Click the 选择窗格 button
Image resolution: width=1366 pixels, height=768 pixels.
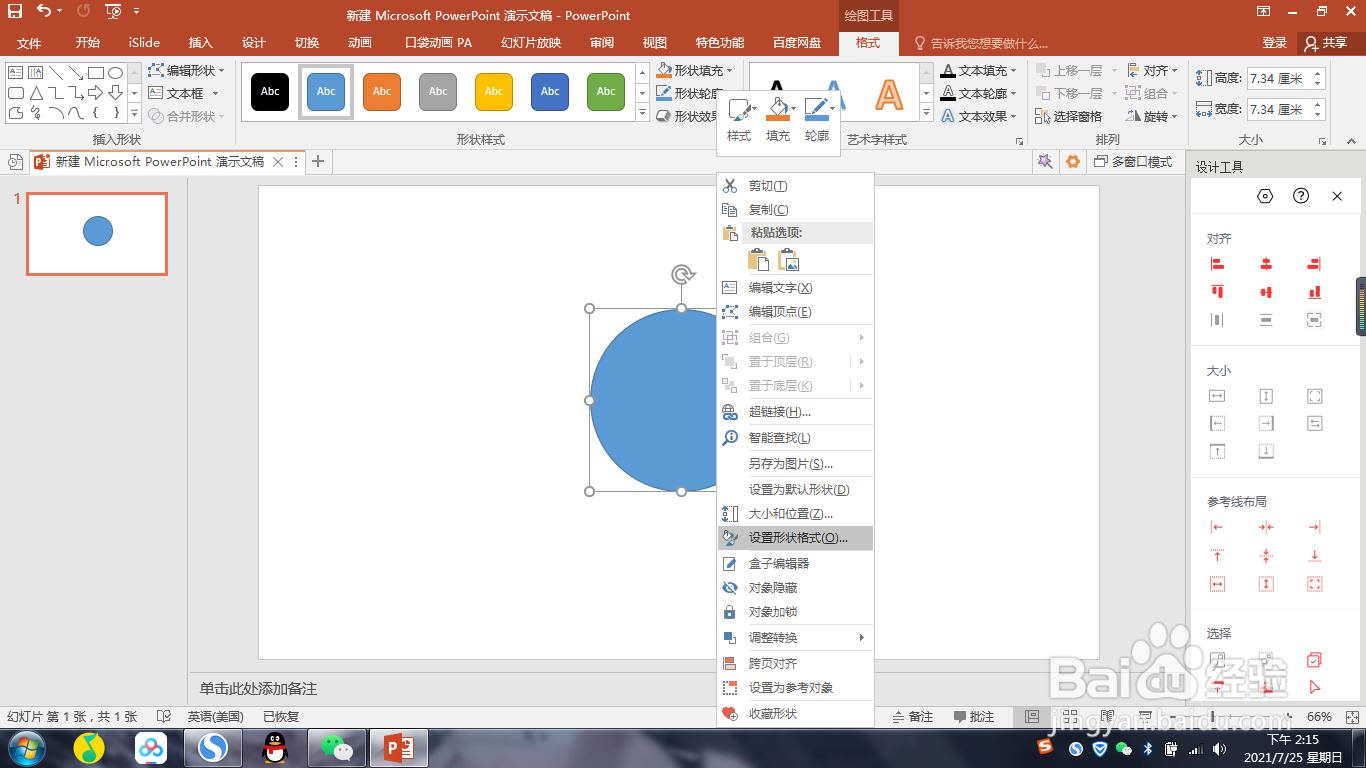pos(1069,116)
